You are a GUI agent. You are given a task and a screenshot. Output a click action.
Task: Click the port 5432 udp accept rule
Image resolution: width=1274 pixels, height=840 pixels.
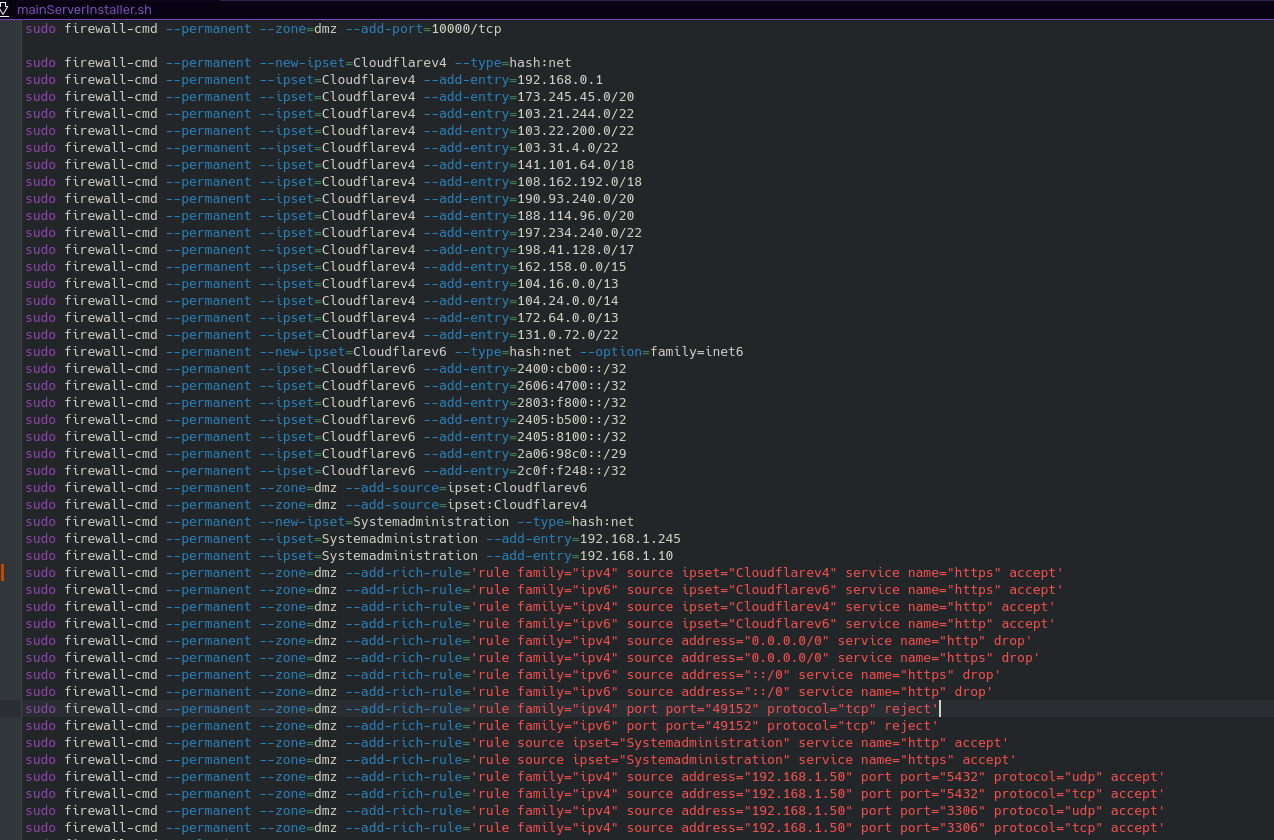point(595,777)
